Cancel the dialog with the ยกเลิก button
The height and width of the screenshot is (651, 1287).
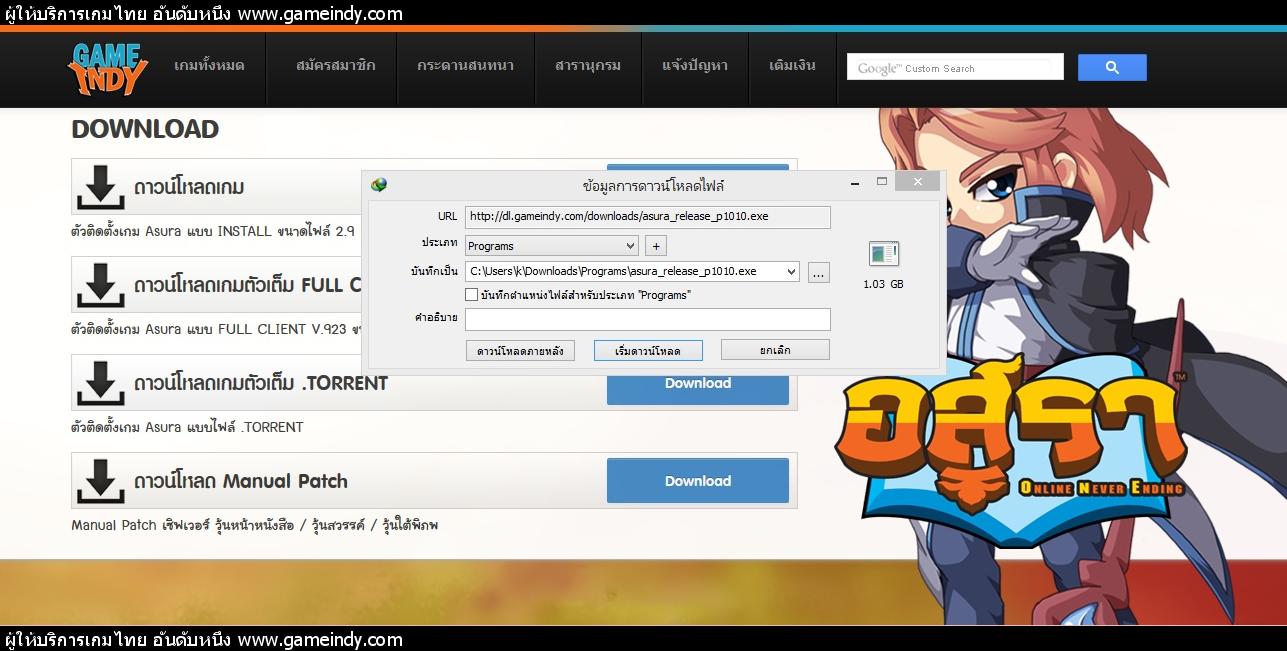point(775,350)
